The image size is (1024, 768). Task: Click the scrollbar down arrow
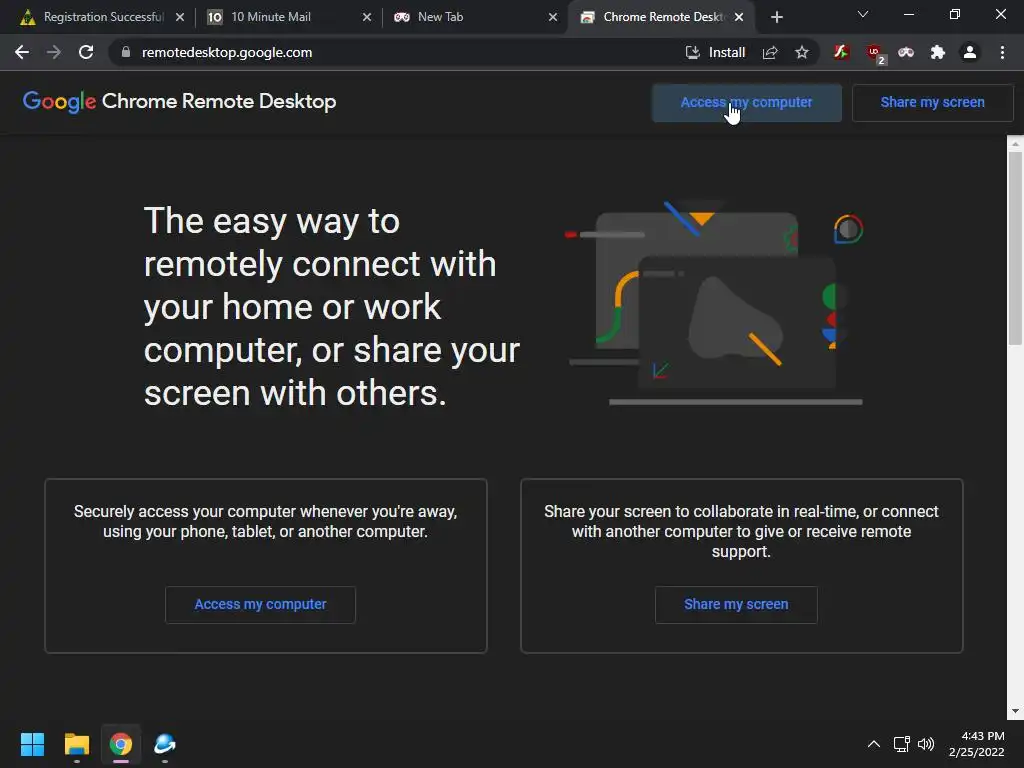[x=1015, y=711]
